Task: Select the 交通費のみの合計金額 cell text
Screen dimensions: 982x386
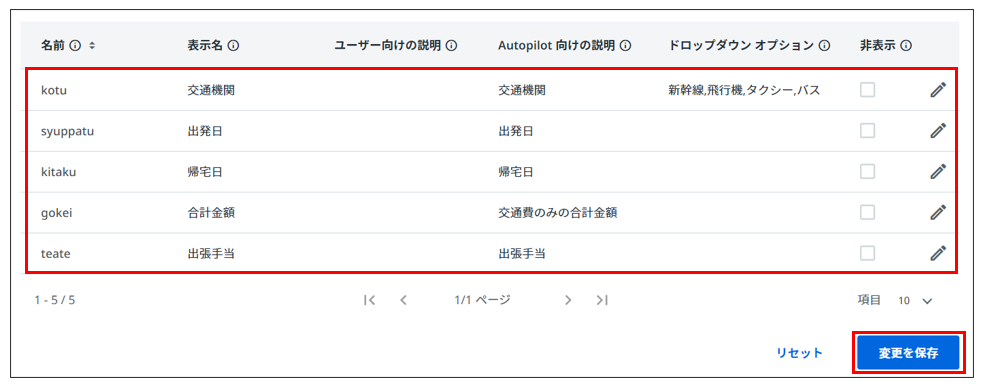Action: (558, 213)
